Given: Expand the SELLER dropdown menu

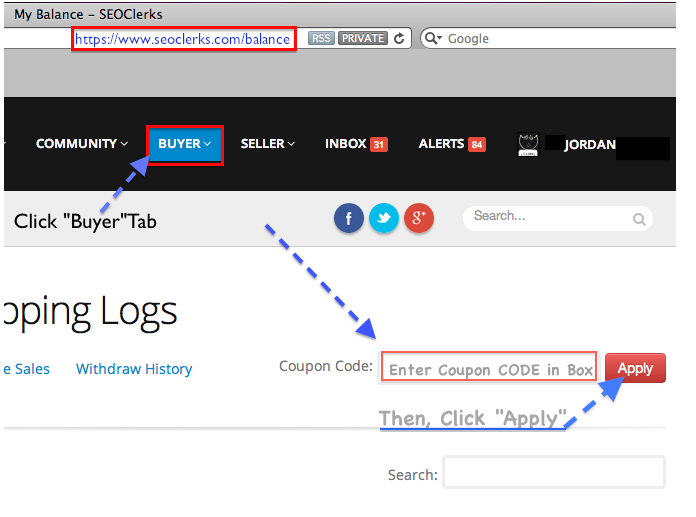Looking at the screenshot, I should coord(267,144).
